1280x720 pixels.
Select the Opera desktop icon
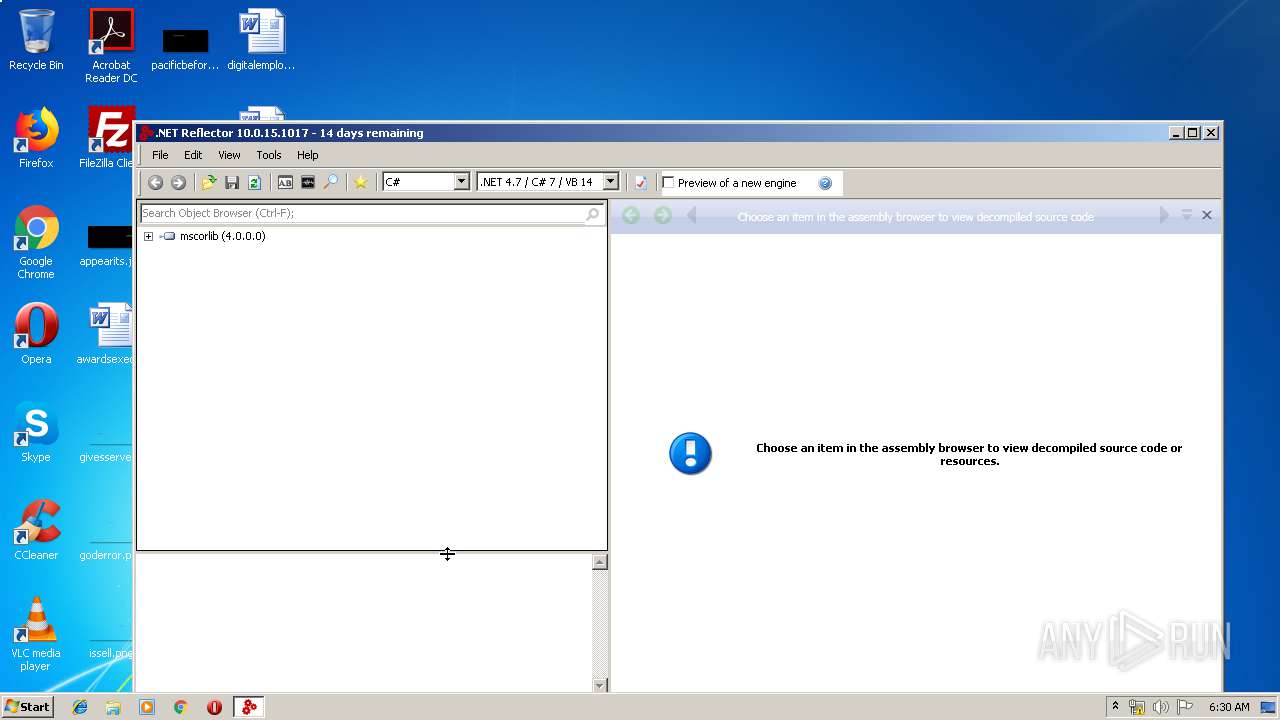click(36, 334)
